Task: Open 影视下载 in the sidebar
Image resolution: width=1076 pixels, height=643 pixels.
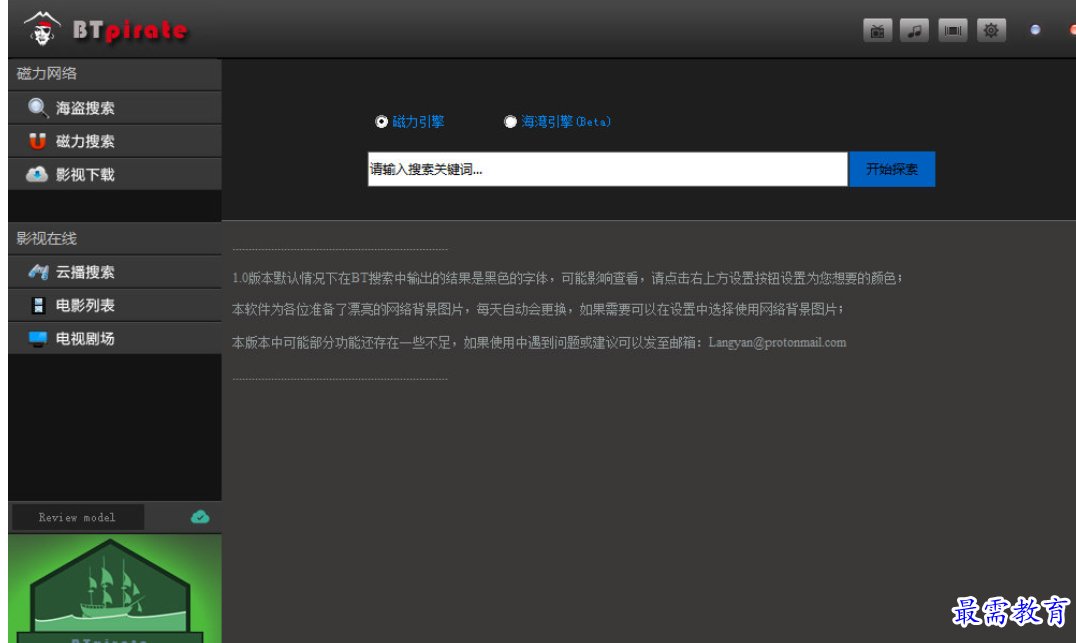Action: [x=115, y=174]
